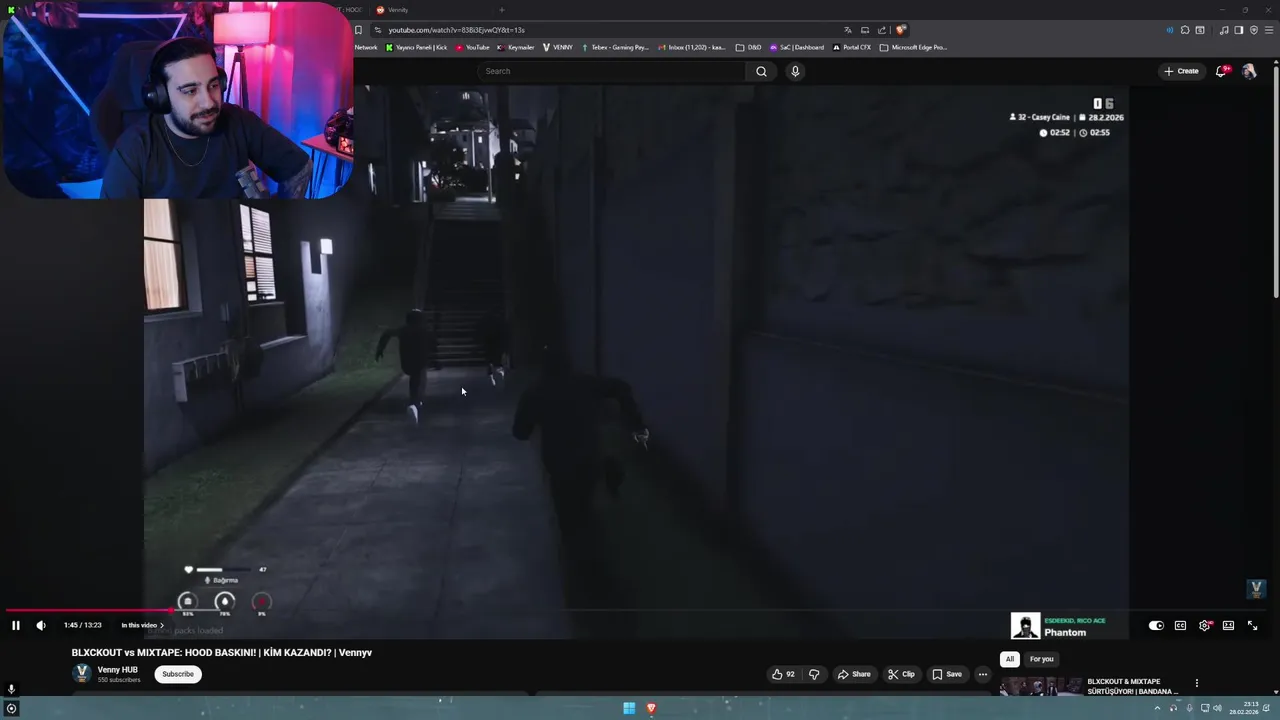Toggle the autoplay switch in player controls
Screen dimensions: 1280x720
[x=1156, y=625]
